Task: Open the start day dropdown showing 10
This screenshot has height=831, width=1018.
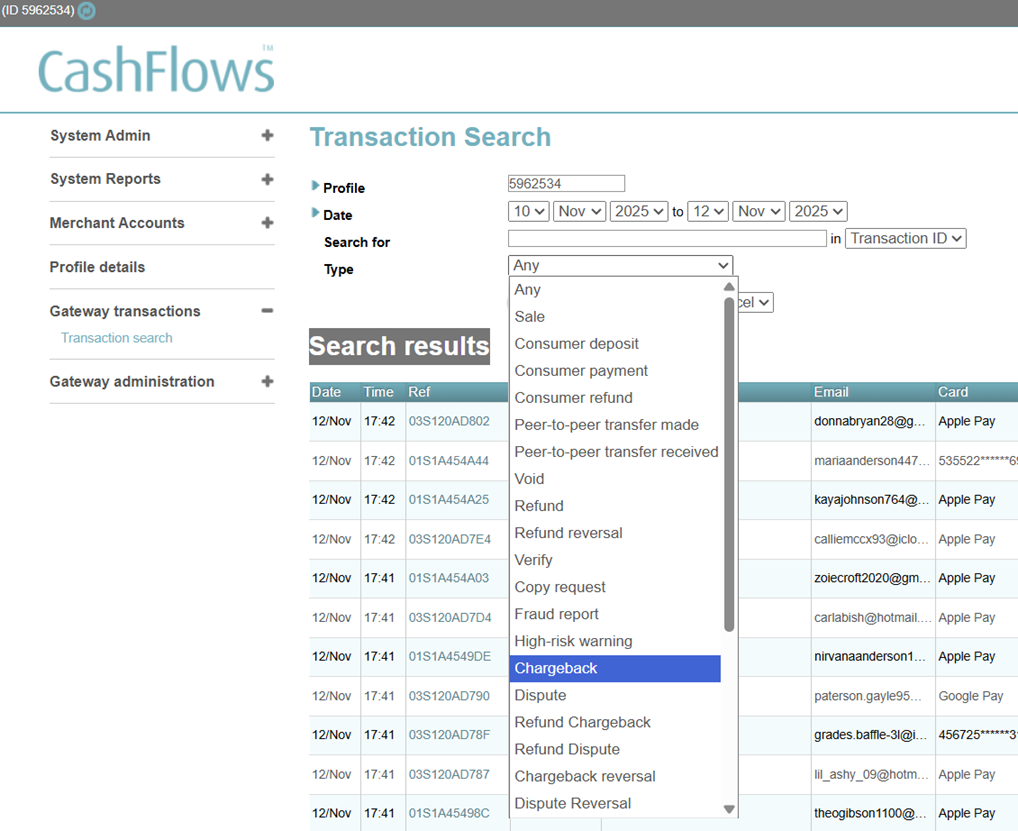Action: point(528,212)
